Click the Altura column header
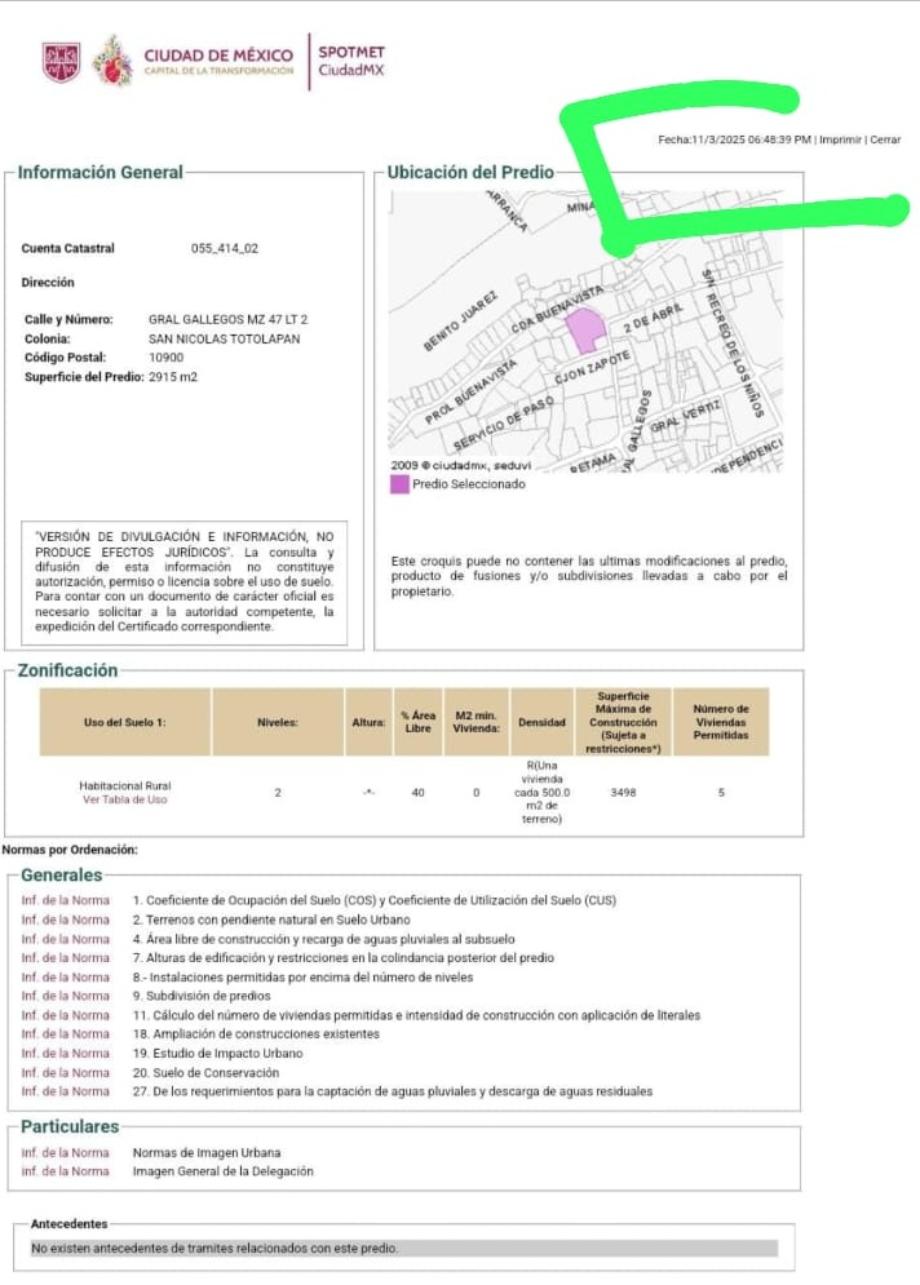The height and width of the screenshot is (1285, 920). click(369, 721)
